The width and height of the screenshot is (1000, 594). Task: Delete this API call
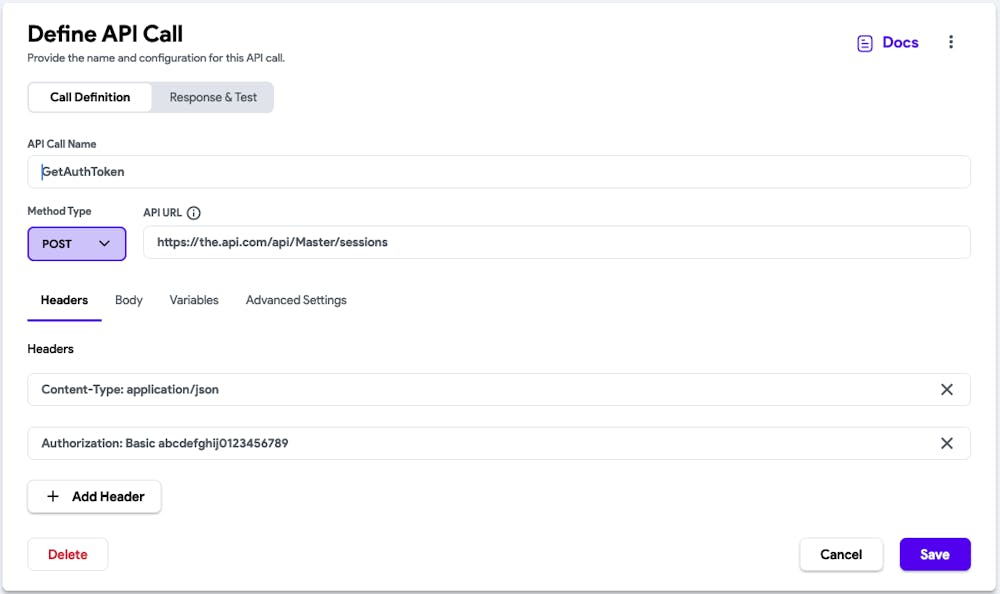[68, 554]
